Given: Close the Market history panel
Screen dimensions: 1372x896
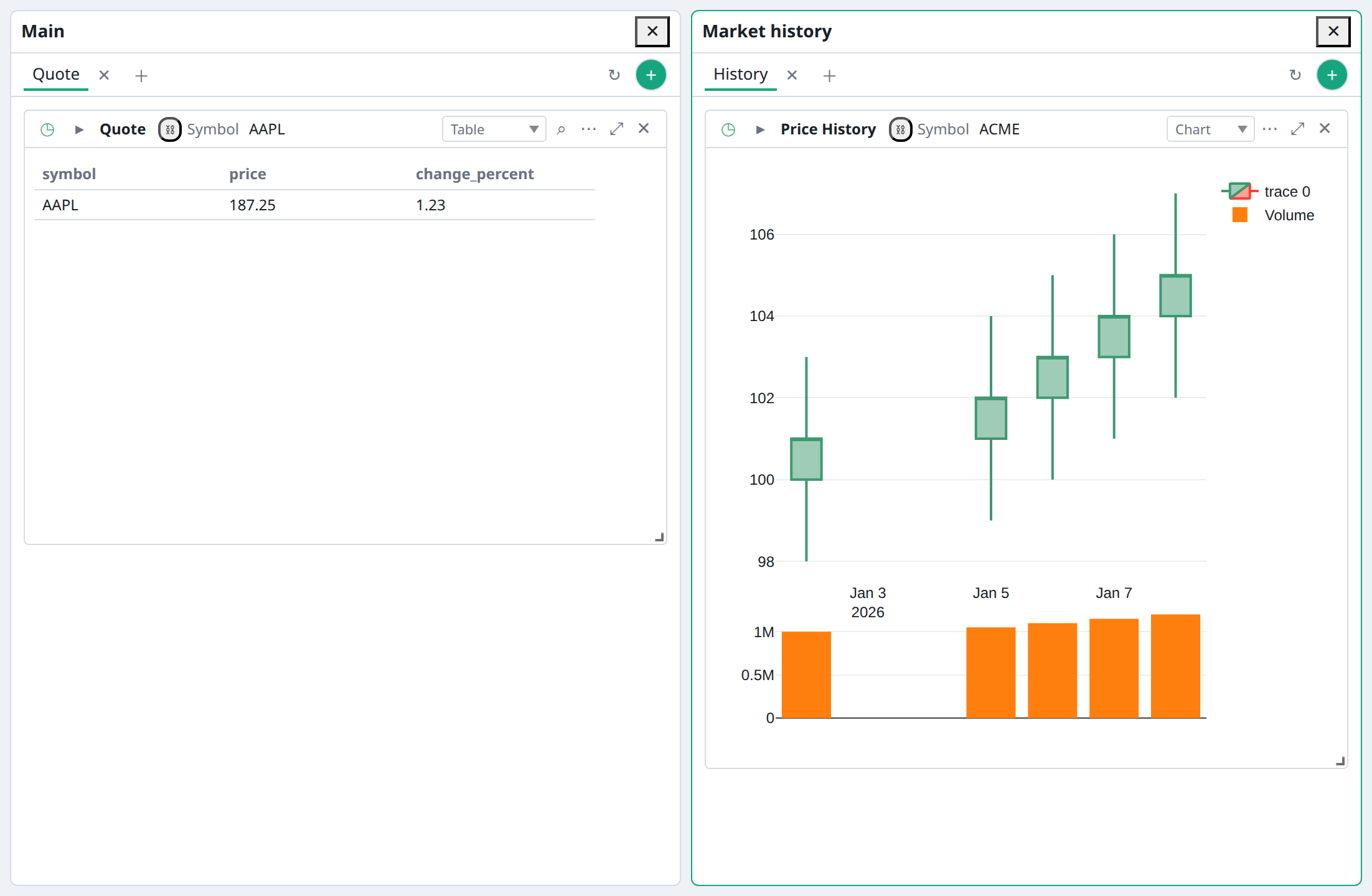Looking at the screenshot, I should 1333,31.
